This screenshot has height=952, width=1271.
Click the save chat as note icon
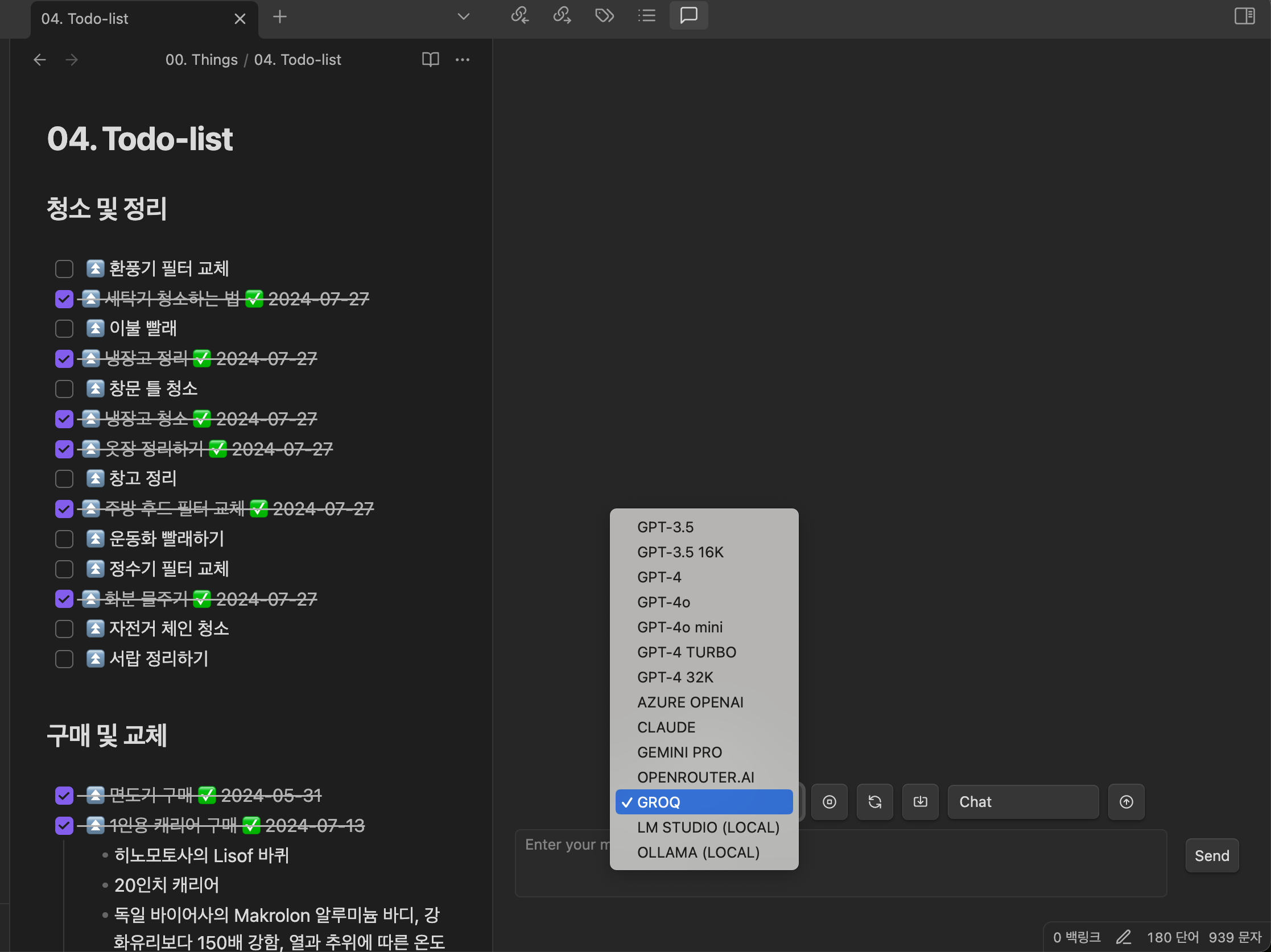pos(920,801)
